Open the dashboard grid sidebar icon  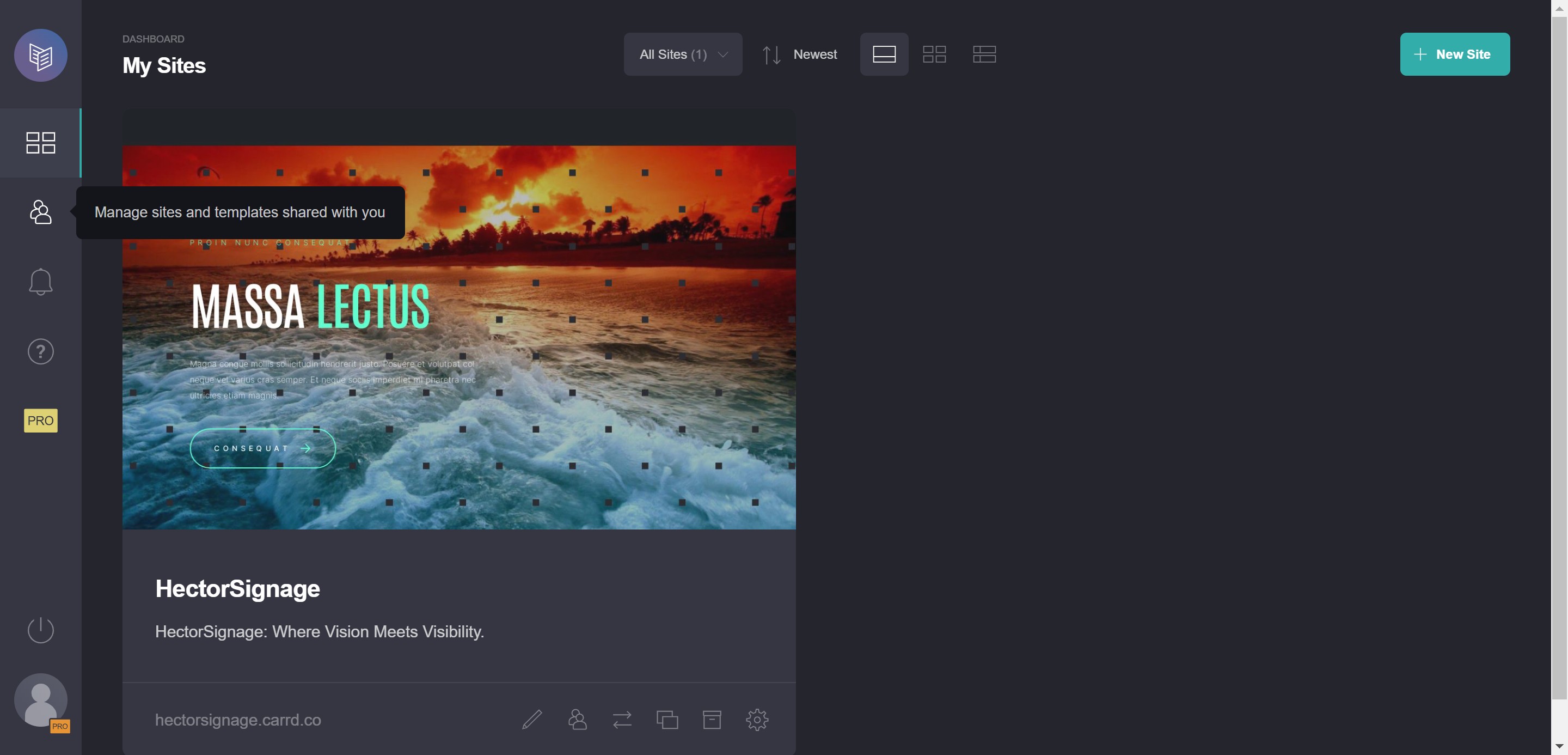[41, 143]
